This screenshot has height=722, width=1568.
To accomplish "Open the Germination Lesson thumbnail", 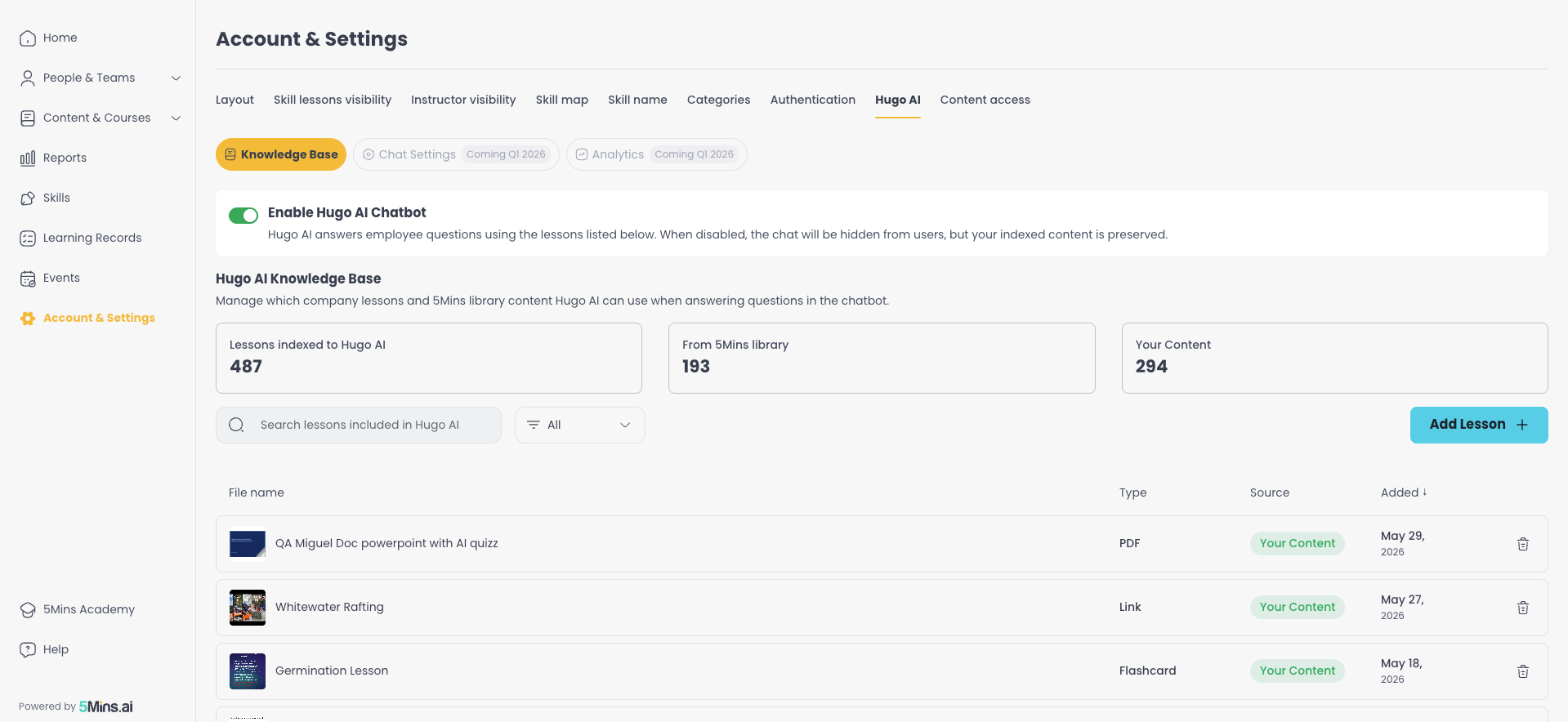I will (x=248, y=671).
